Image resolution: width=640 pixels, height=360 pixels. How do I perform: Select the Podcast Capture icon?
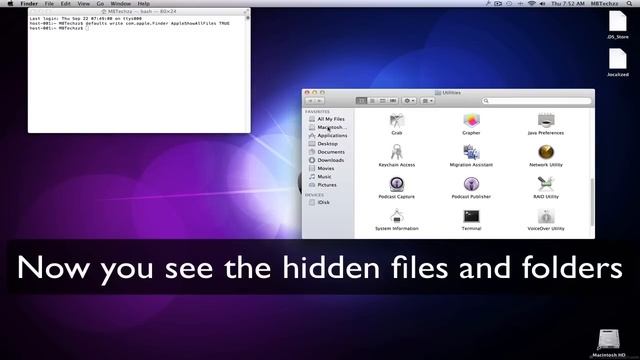click(x=397, y=184)
